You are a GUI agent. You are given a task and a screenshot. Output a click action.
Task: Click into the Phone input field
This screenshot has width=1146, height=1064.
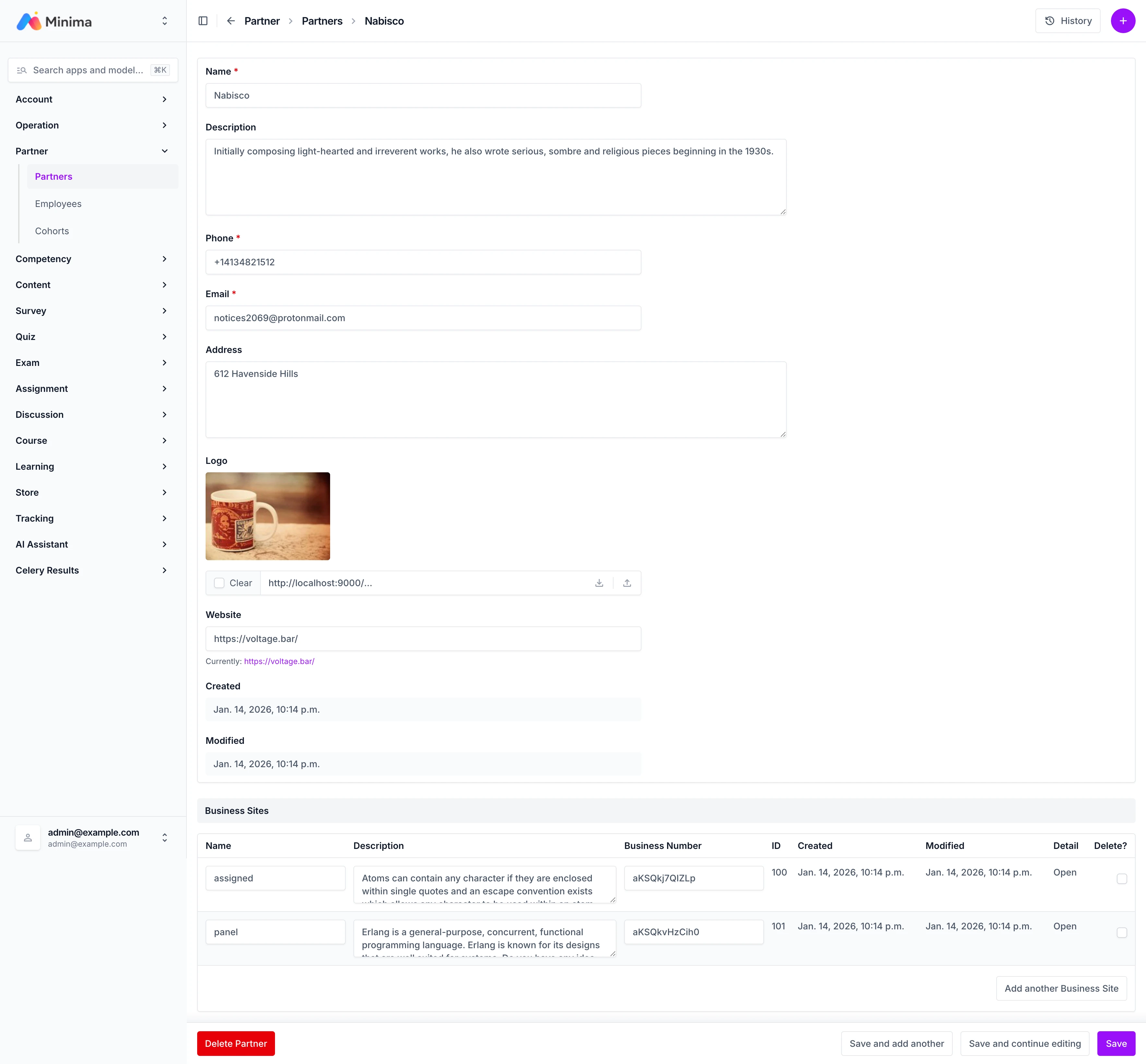[x=423, y=262]
